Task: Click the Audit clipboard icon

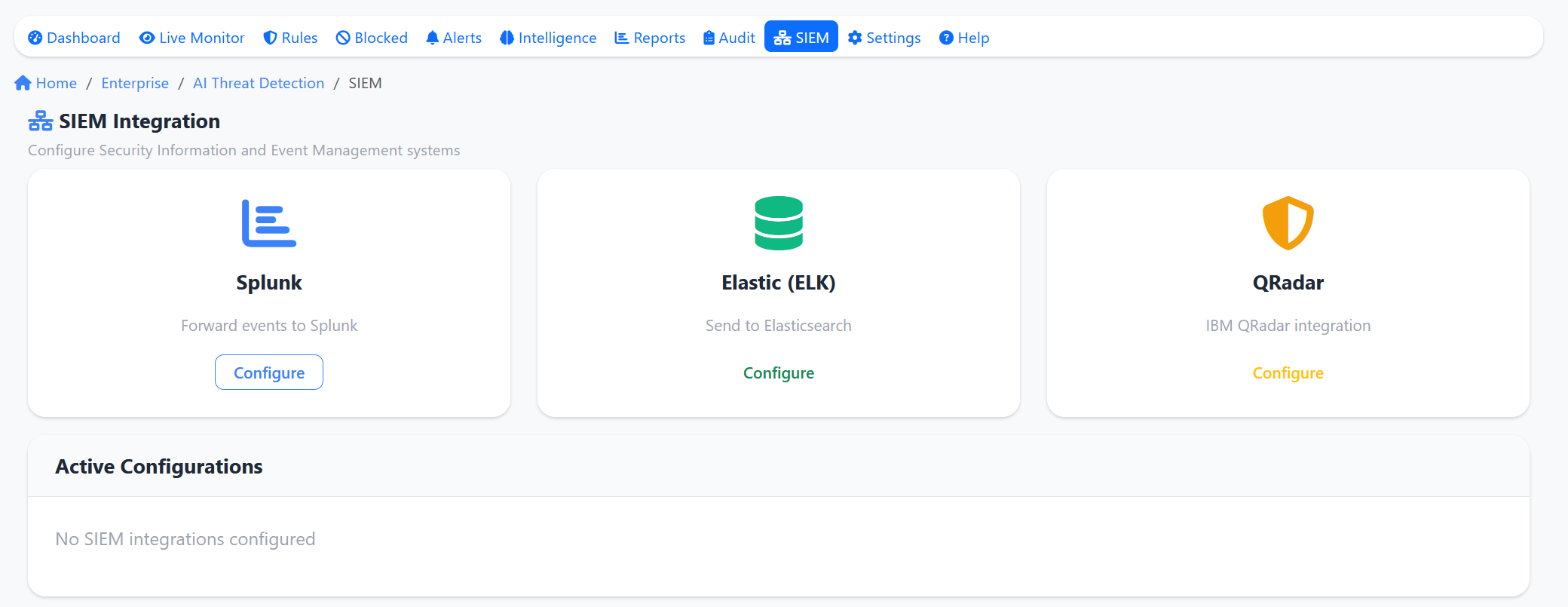Action: click(x=709, y=38)
